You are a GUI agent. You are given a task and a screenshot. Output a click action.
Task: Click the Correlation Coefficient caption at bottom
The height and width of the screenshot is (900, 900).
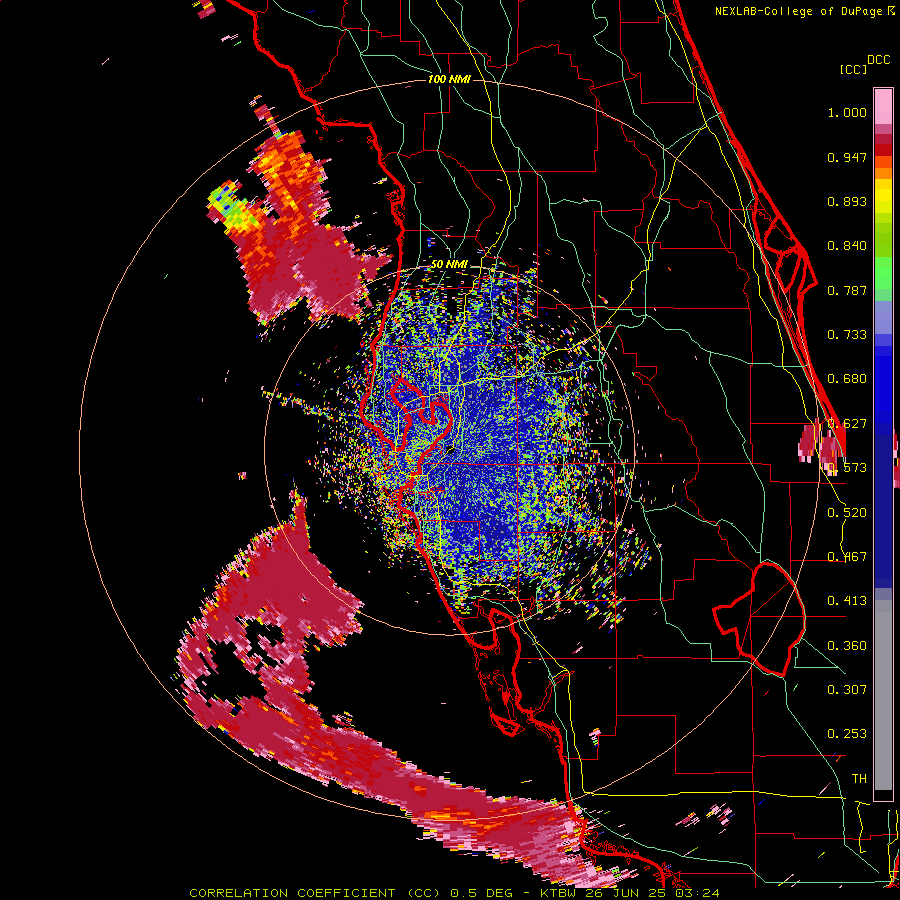pos(454,893)
